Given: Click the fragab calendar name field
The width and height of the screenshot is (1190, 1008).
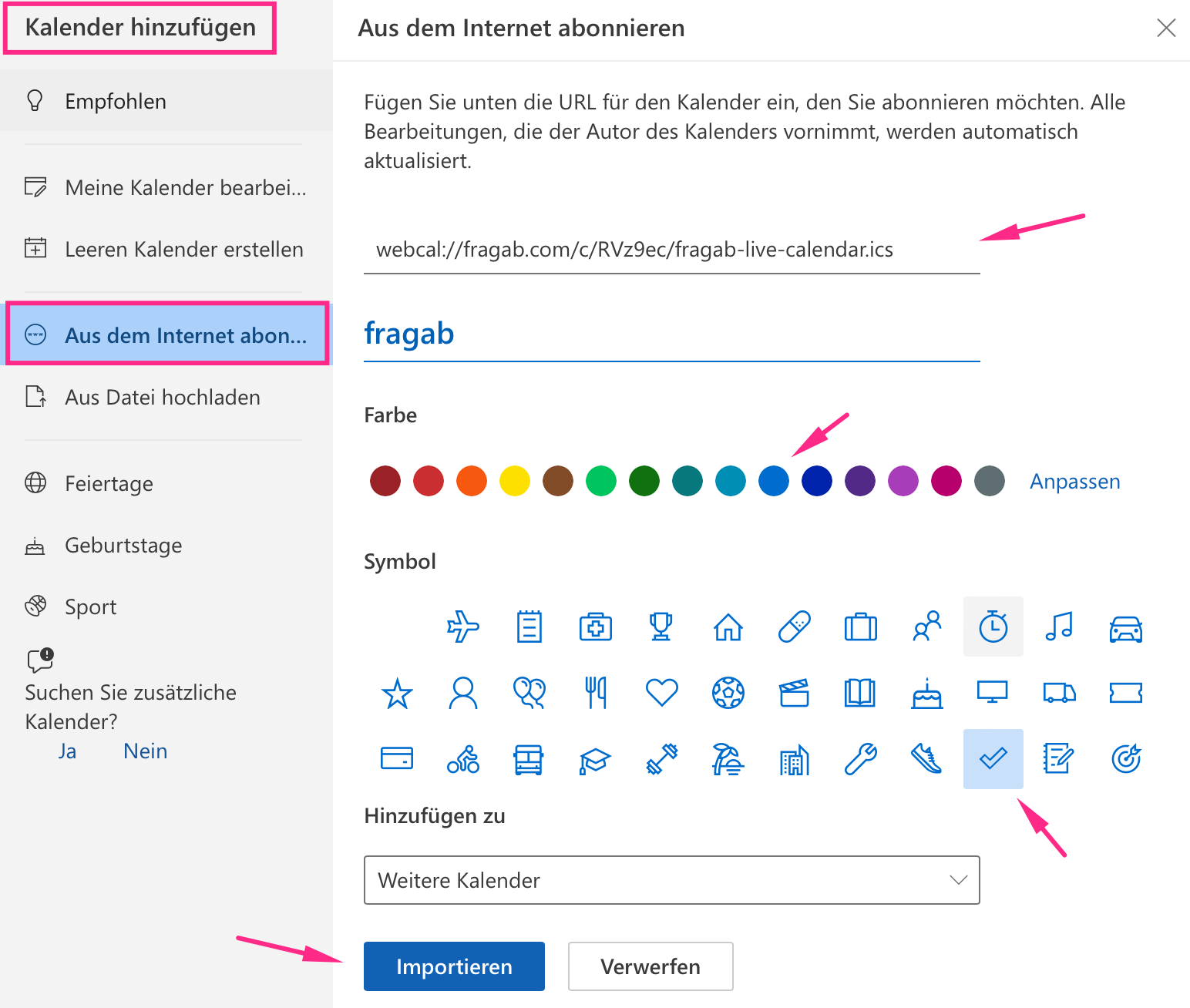Looking at the screenshot, I should click(x=672, y=334).
